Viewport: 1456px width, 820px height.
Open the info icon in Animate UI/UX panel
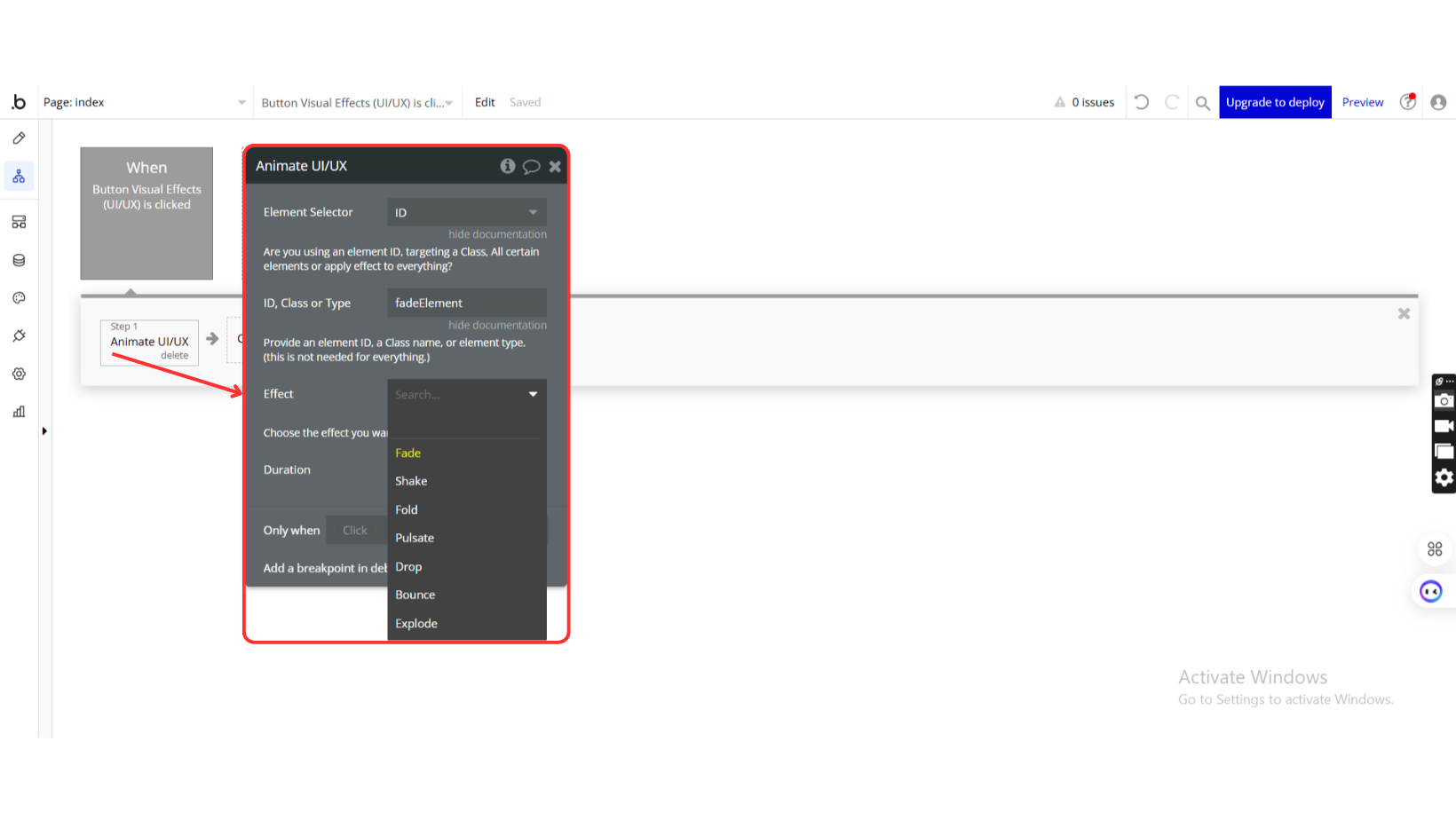click(x=507, y=166)
